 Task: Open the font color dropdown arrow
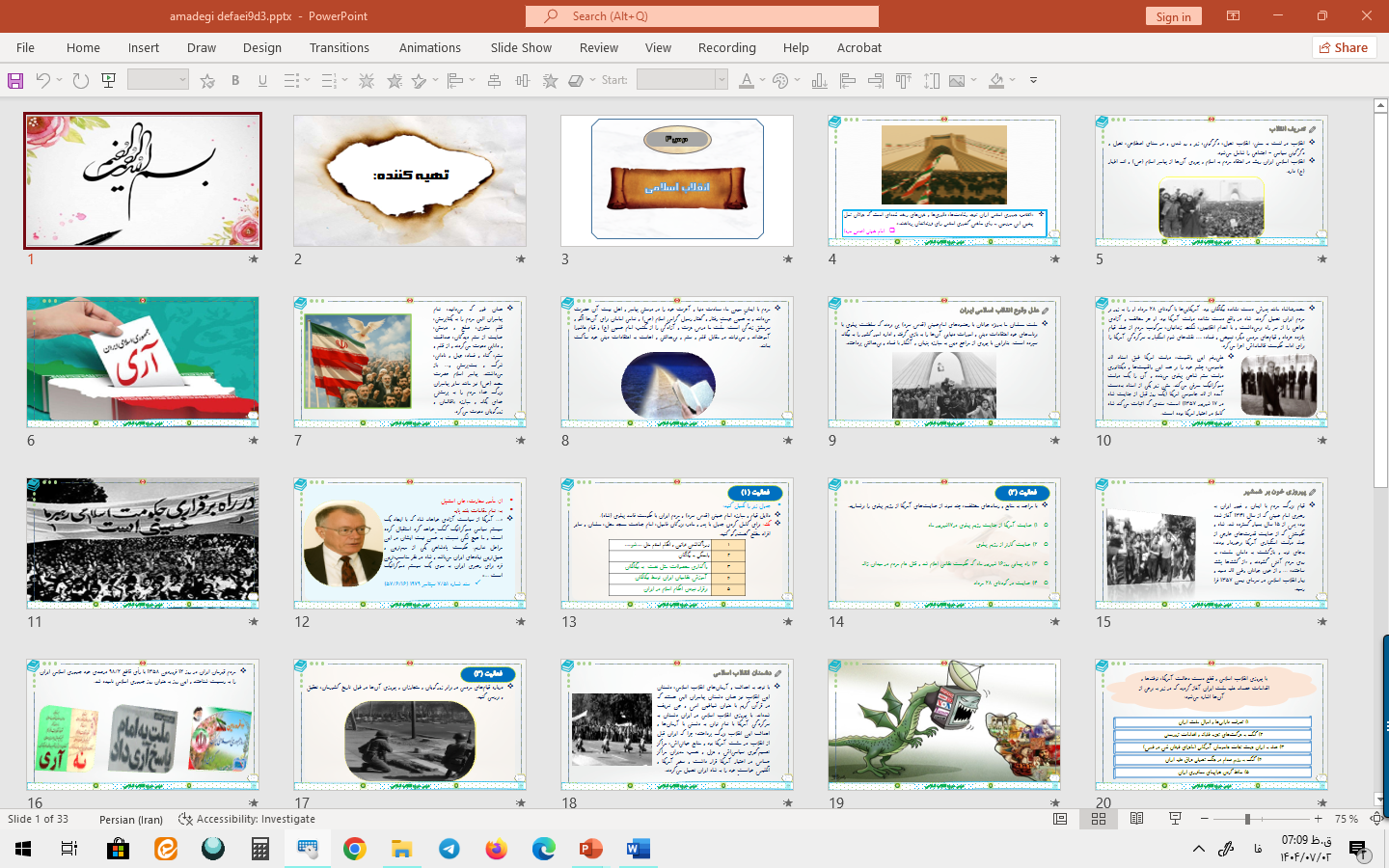pos(762,81)
